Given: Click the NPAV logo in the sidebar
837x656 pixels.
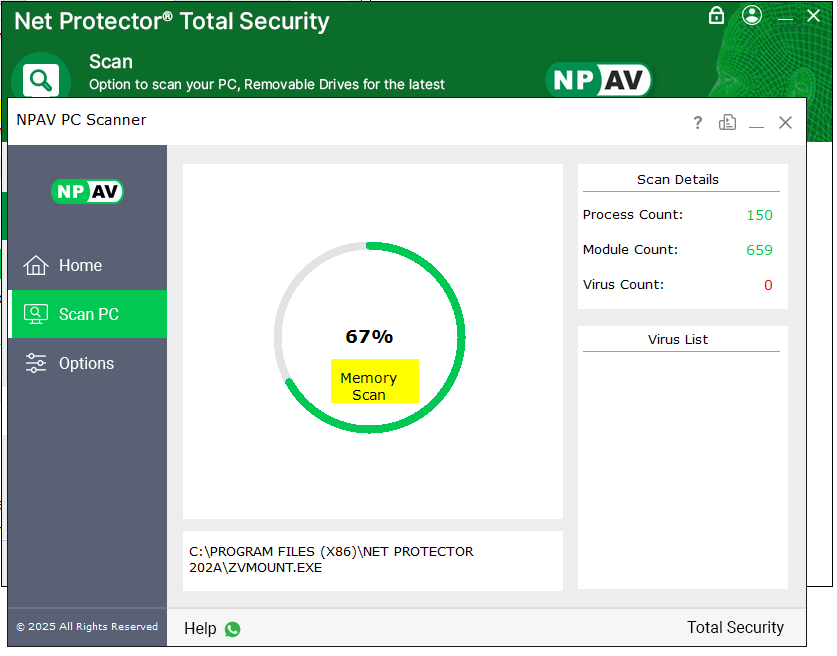Looking at the screenshot, I should click(87, 191).
